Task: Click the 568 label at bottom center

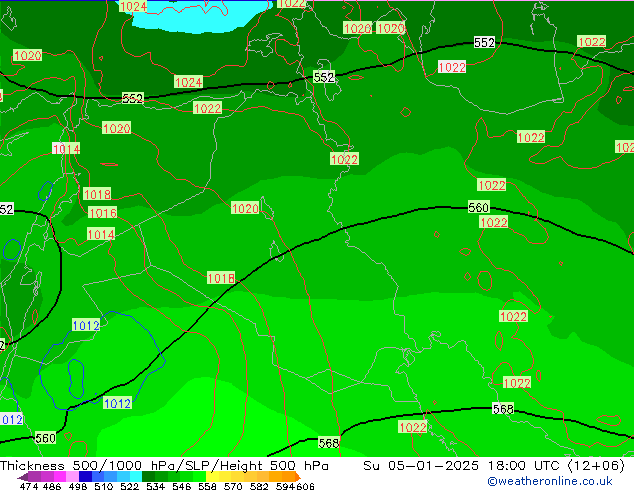Action: click(x=329, y=442)
